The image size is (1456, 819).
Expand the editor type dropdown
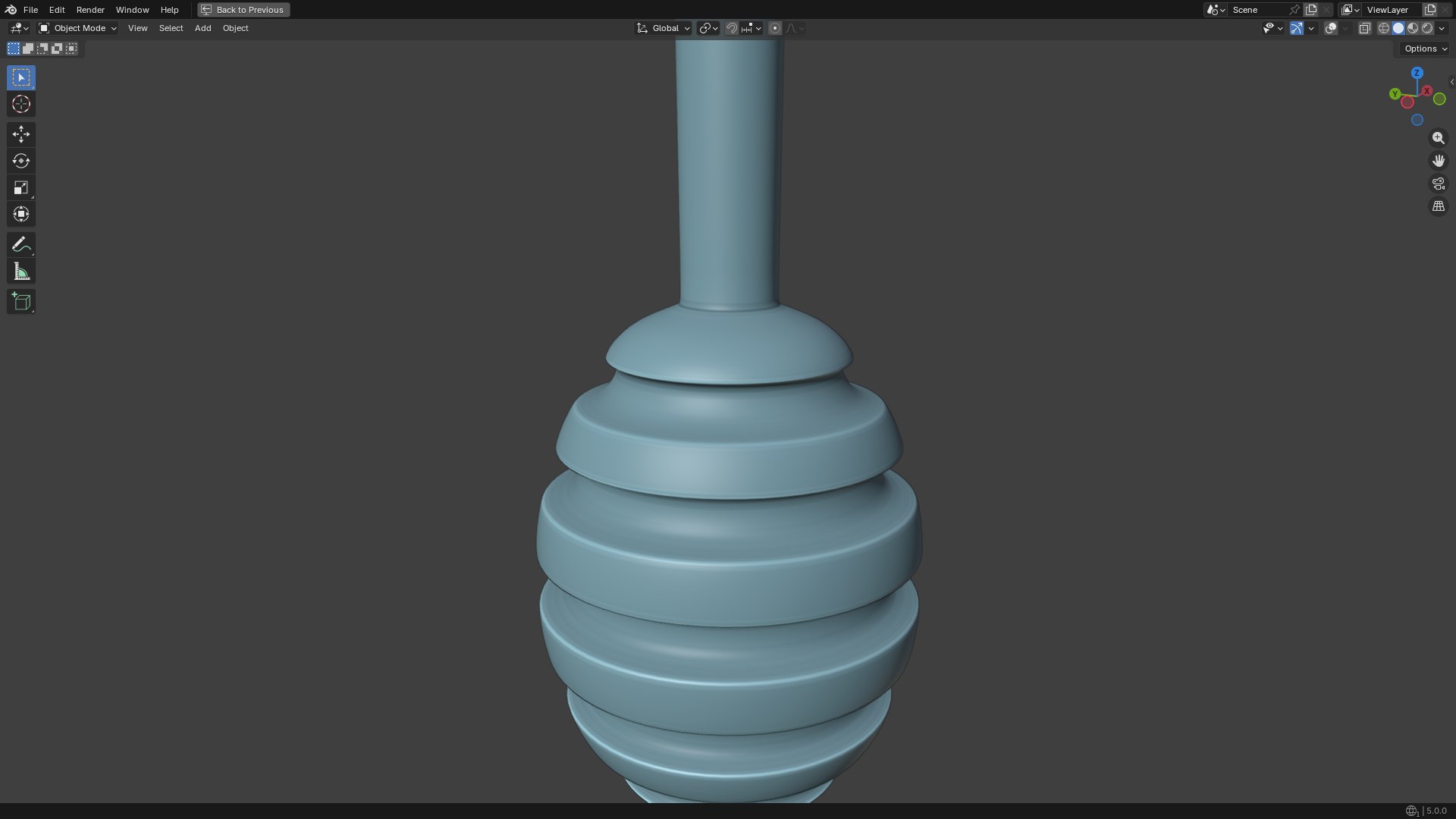[x=18, y=28]
